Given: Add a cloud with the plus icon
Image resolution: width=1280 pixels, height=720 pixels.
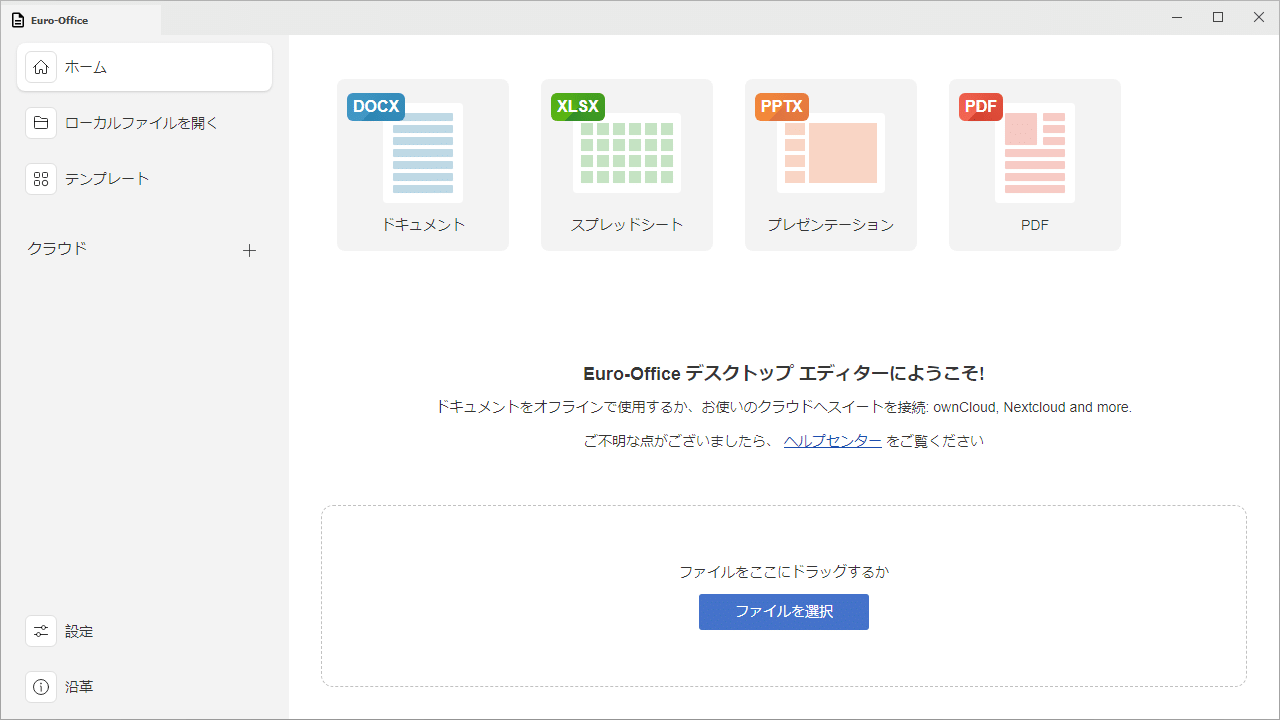Looking at the screenshot, I should point(250,250).
